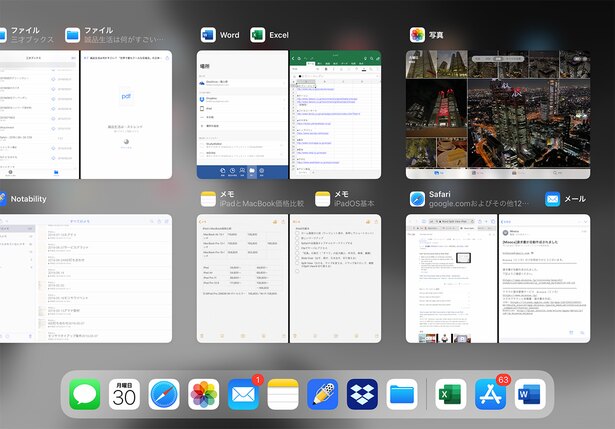Select the 'iPadOS基本' subtitle
This screenshot has width=615, height=429.
click(x=354, y=204)
